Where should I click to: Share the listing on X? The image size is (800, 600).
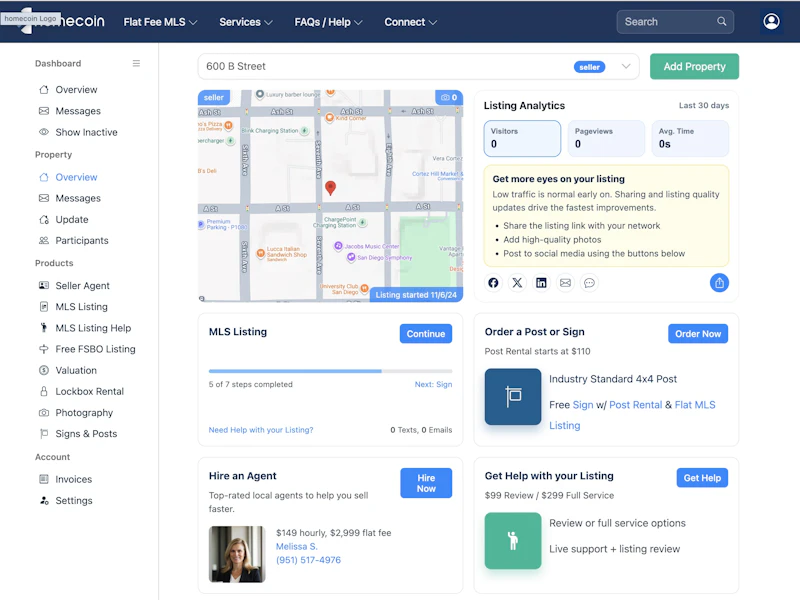pyautogui.click(x=517, y=283)
